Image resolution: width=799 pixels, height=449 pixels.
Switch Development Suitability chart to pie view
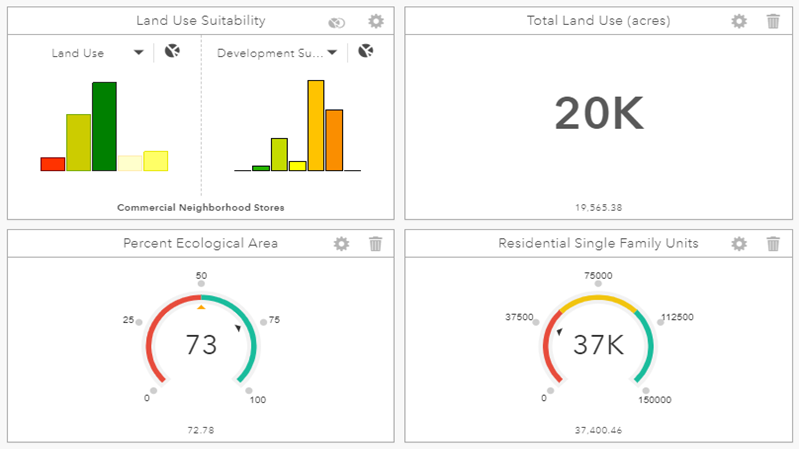[365, 52]
